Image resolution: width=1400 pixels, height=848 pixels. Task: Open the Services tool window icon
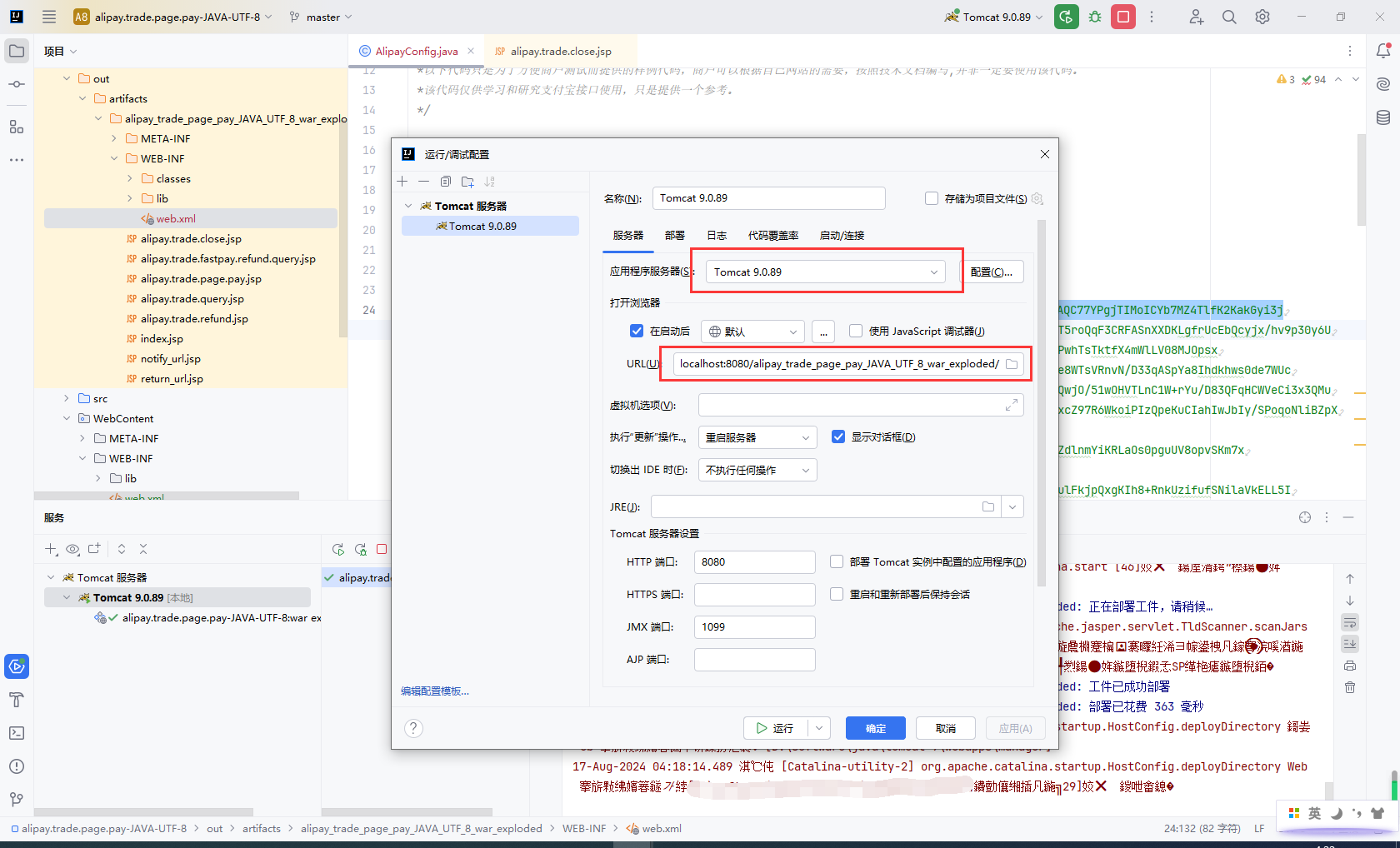[x=17, y=666]
